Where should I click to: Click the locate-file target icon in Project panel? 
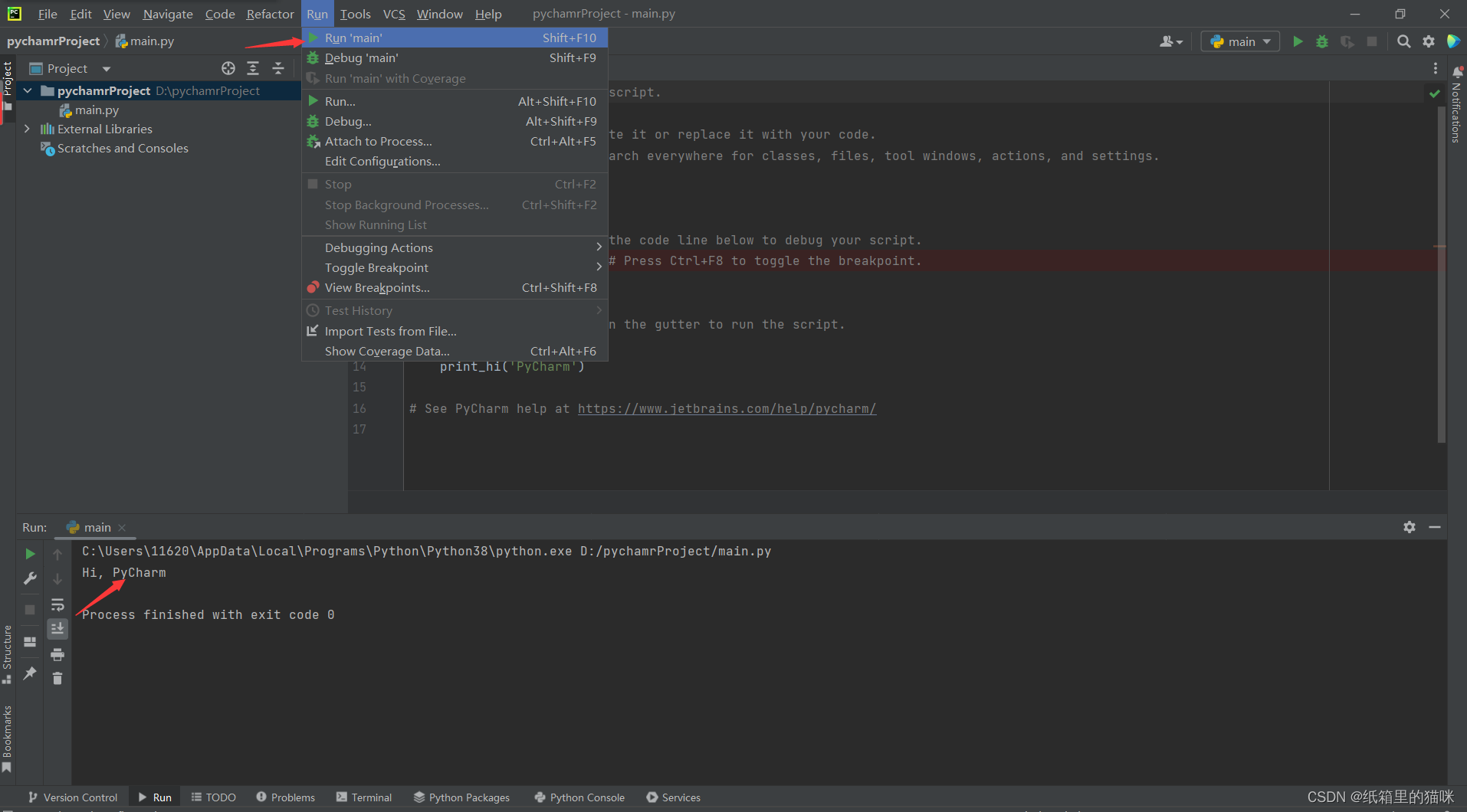[x=228, y=68]
